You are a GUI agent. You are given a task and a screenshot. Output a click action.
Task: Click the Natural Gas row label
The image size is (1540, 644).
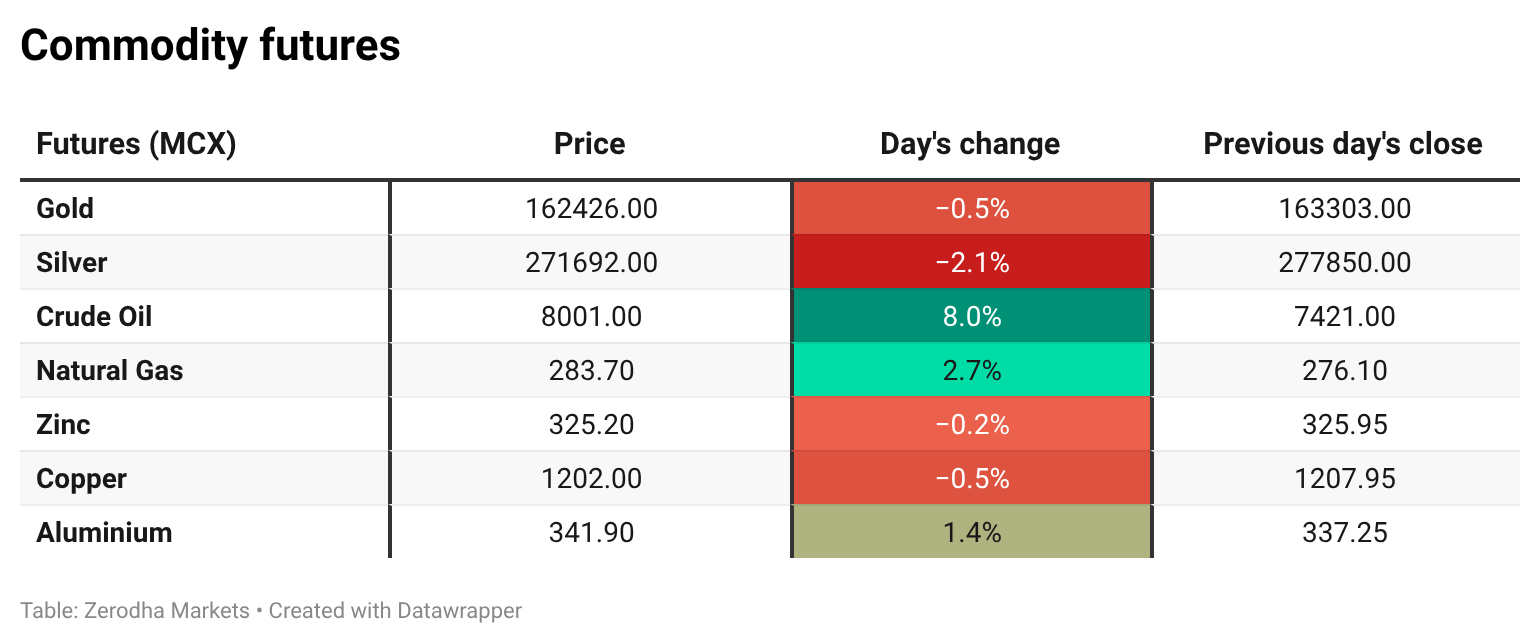tap(110, 371)
